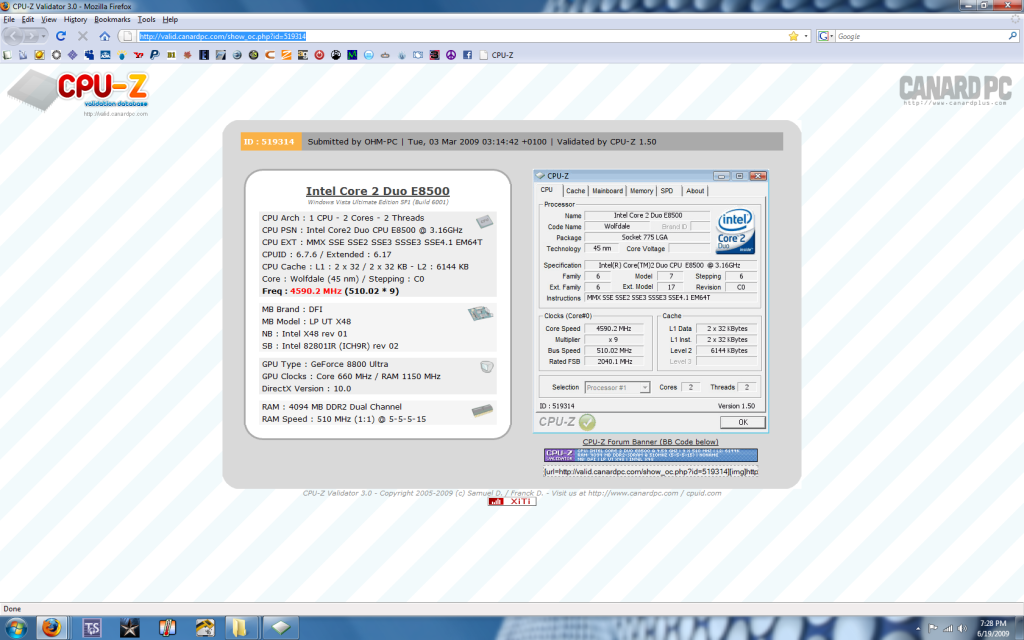Open the Tools menu
The width and height of the screenshot is (1024, 640).
click(x=146, y=19)
